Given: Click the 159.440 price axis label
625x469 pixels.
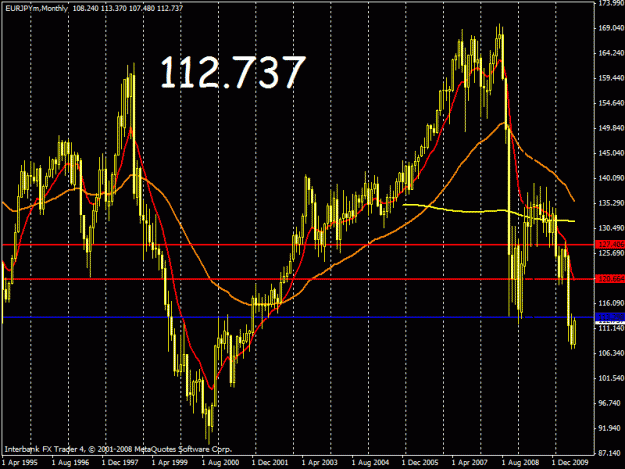Looking at the screenshot, I should (x=611, y=78).
